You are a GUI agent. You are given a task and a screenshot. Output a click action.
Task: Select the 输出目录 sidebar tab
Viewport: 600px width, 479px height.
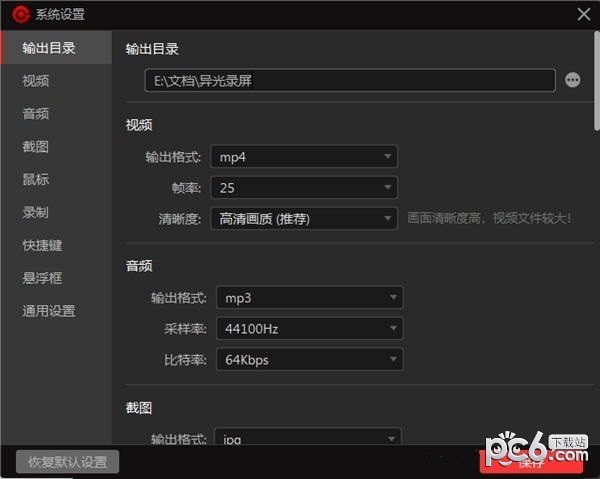click(x=49, y=48)
